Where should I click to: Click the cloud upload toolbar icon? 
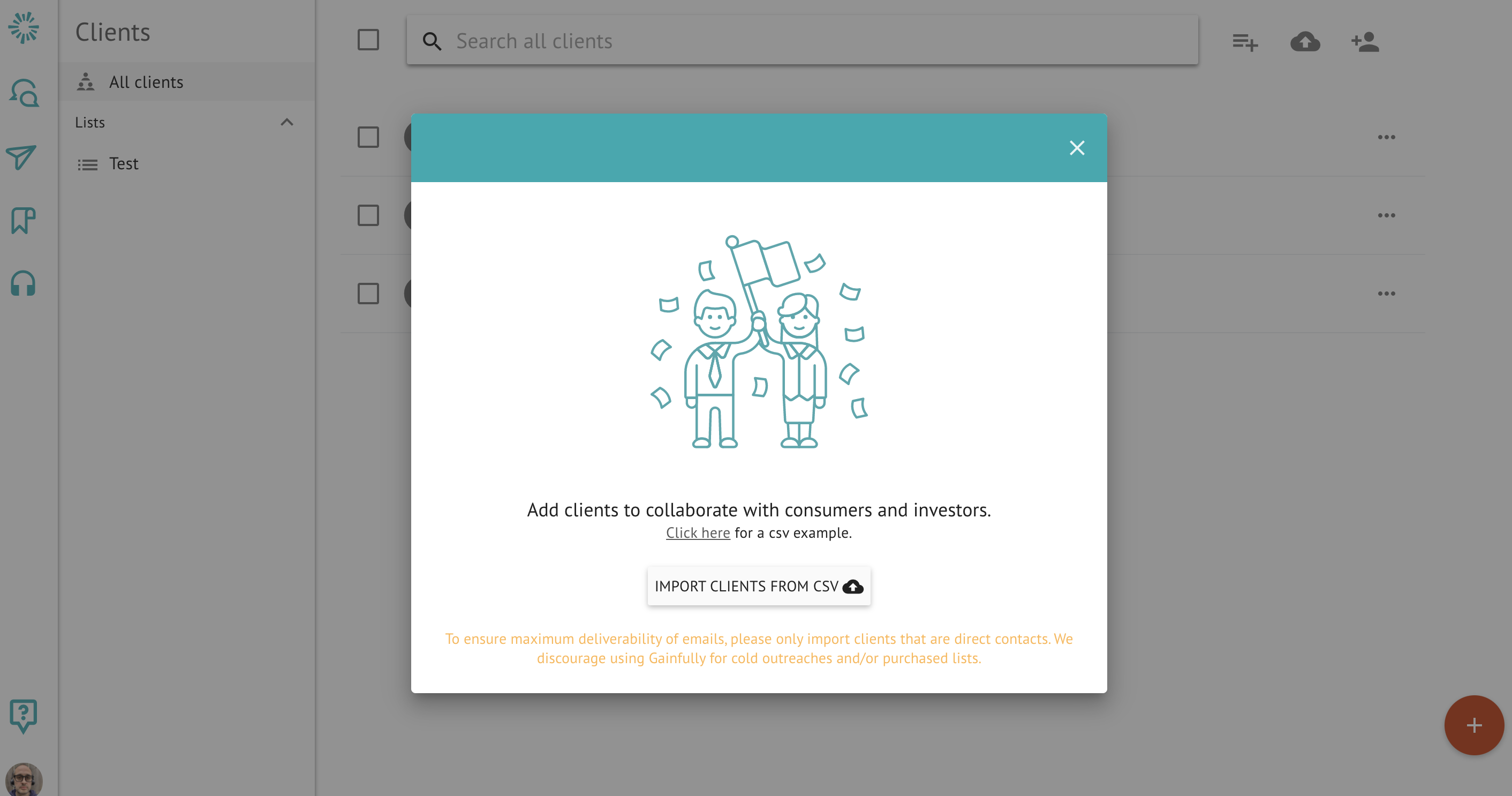tap(1305, 42)
